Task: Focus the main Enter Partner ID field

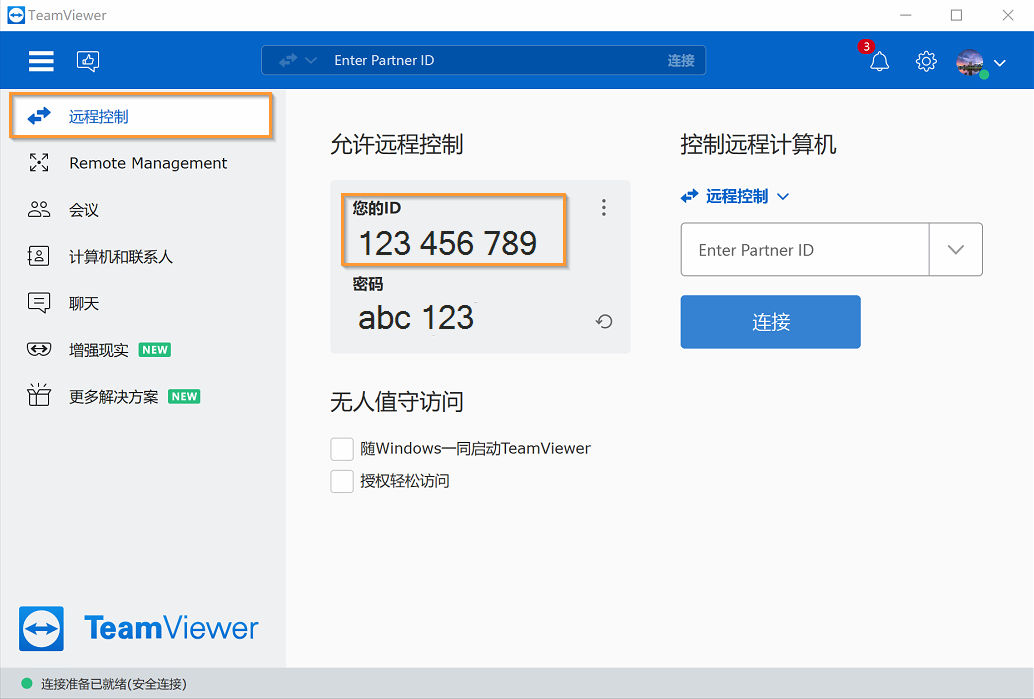Action: pyautogui.click(x=805, y=249)
